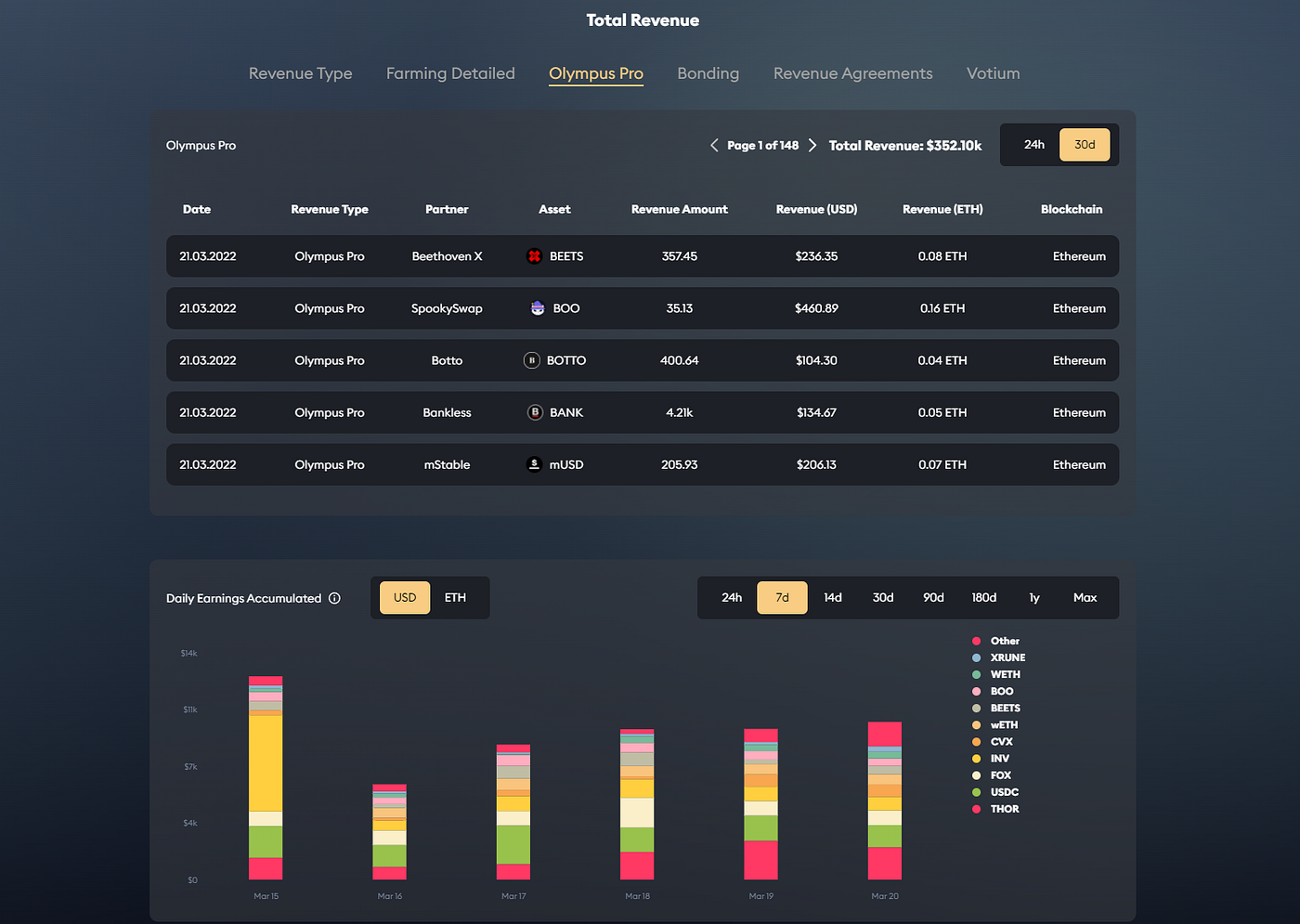
Task: Click the Beethoven X partner cell
Action: [447, 256]
